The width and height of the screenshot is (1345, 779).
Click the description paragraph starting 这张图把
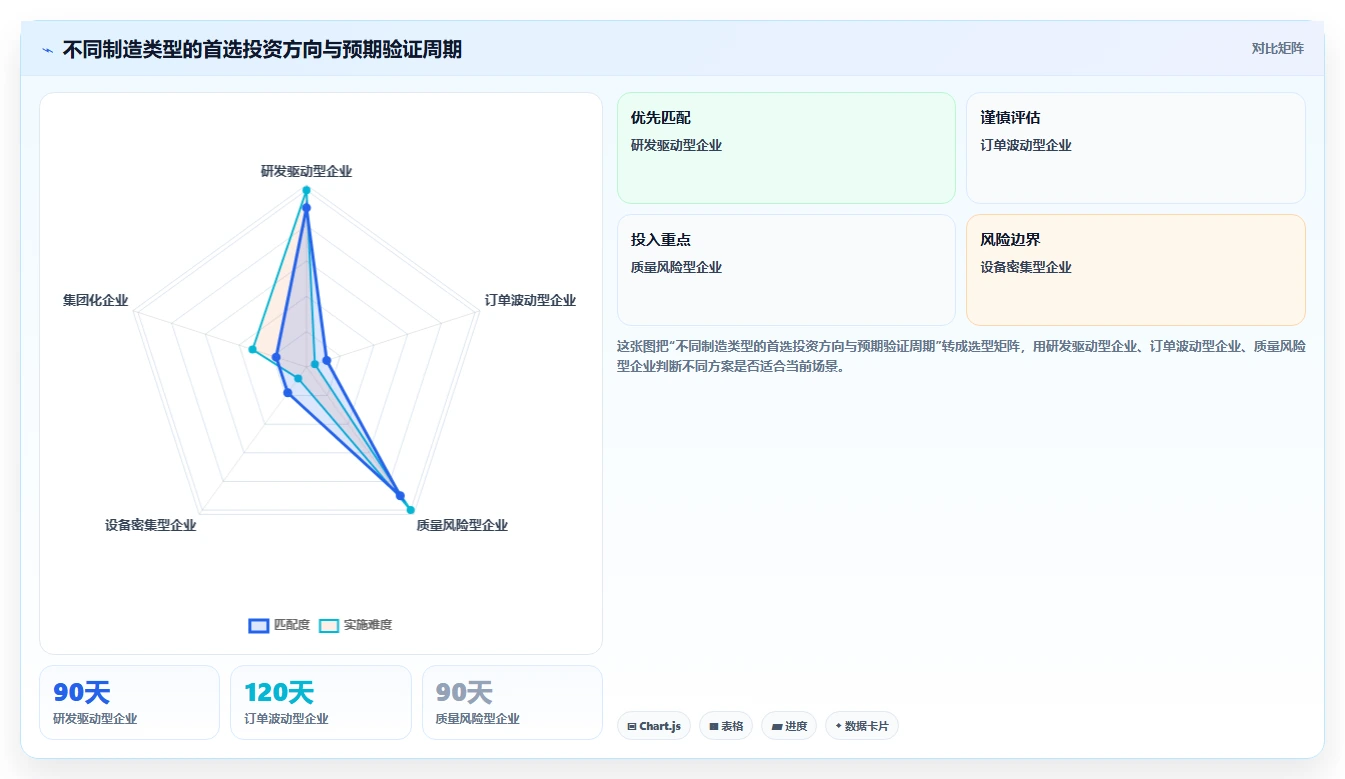pos(961,356)
